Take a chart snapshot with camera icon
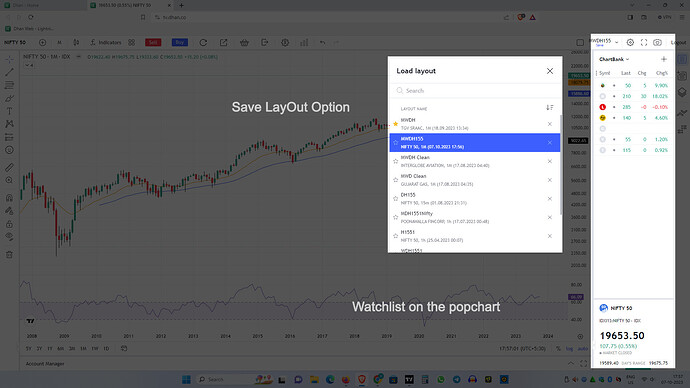 tap(657, 42)
